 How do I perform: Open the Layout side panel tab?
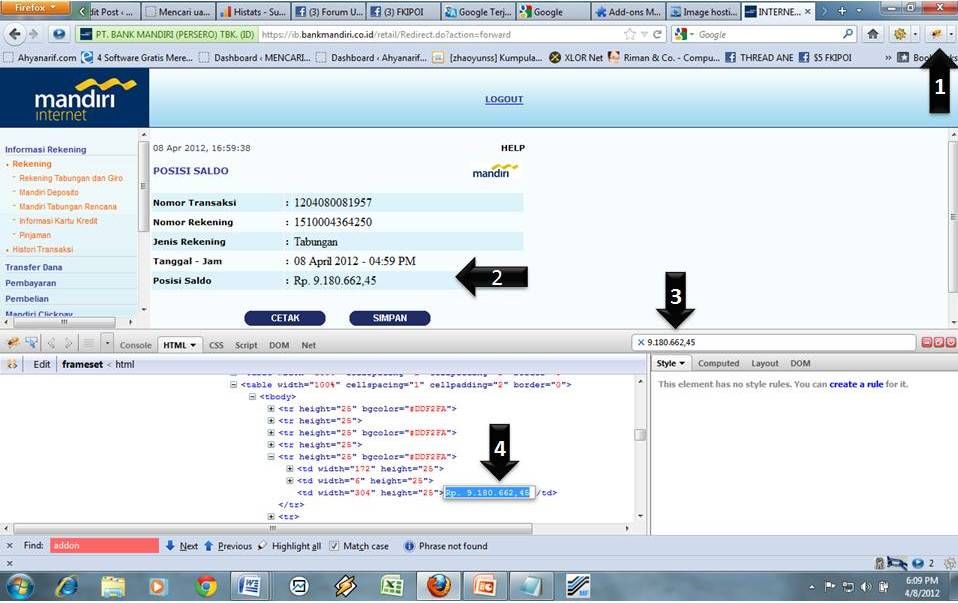tap(765, 364)
